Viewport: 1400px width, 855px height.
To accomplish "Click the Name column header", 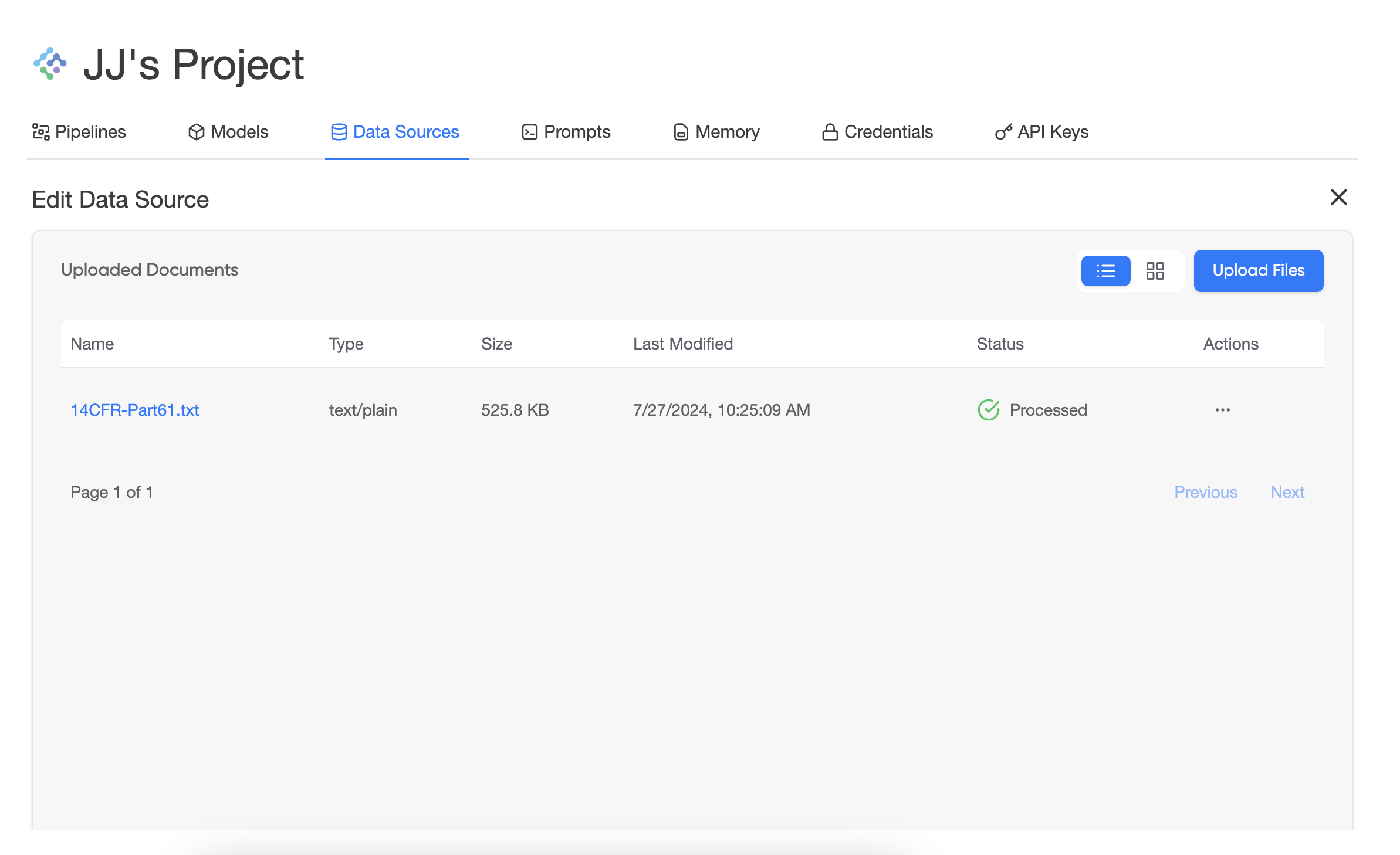I will (92, 344).
